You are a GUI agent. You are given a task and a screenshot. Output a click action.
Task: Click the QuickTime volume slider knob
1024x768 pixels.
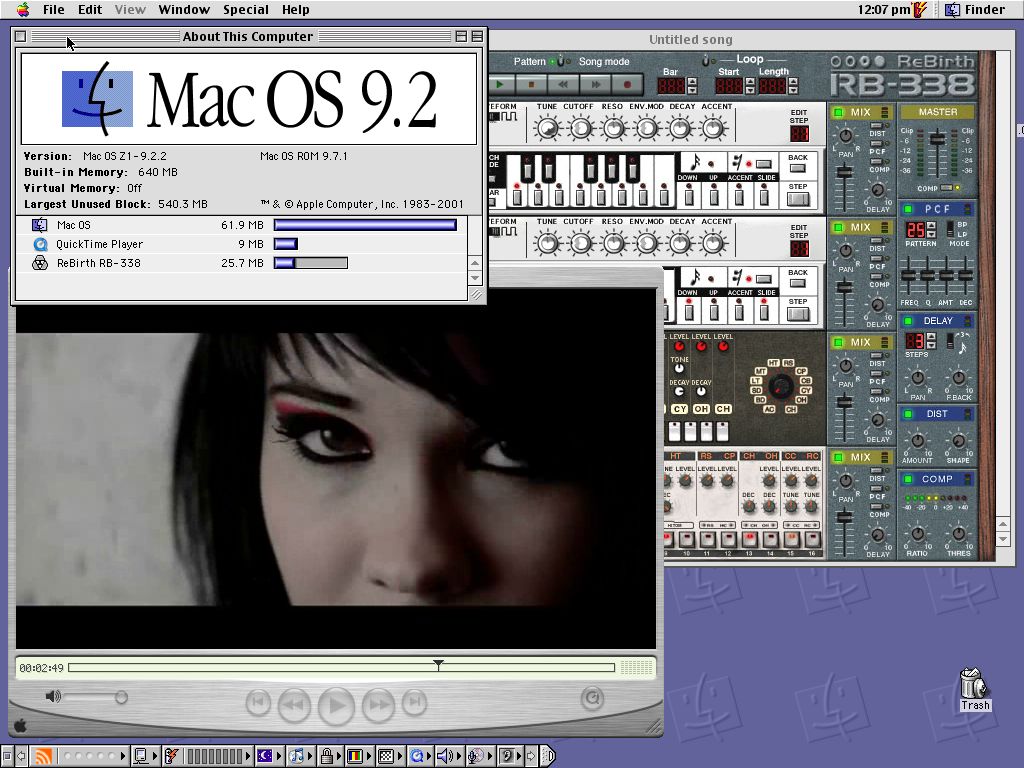pos(121,697)
